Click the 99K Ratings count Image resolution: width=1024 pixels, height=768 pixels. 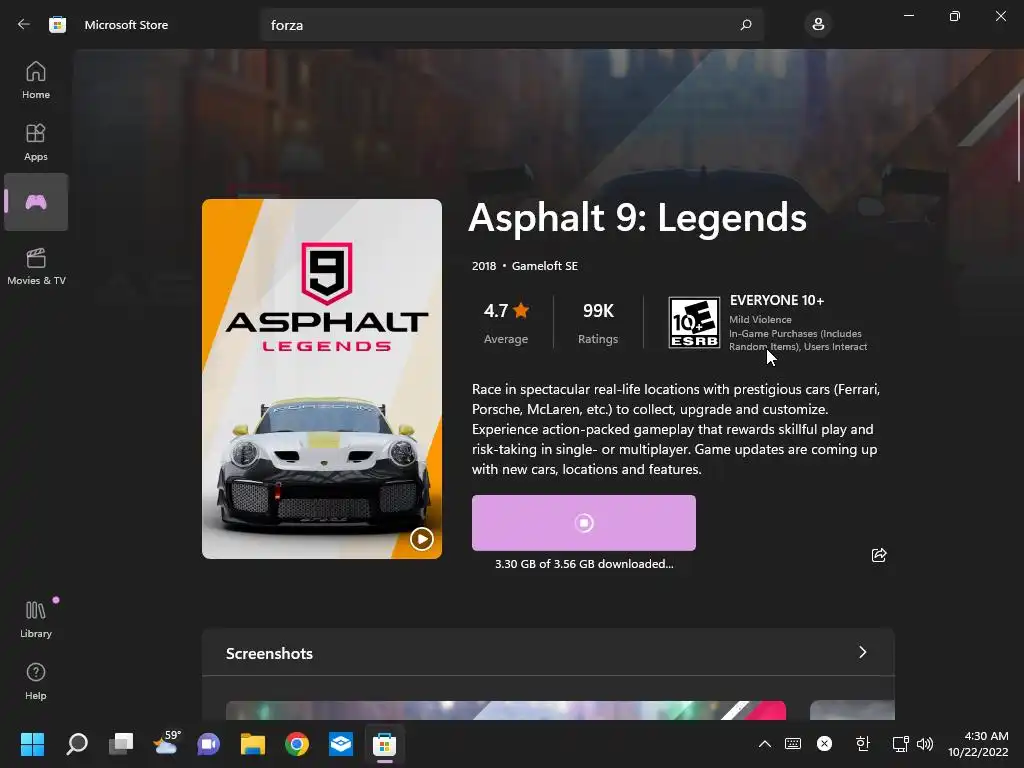(598, 322)
